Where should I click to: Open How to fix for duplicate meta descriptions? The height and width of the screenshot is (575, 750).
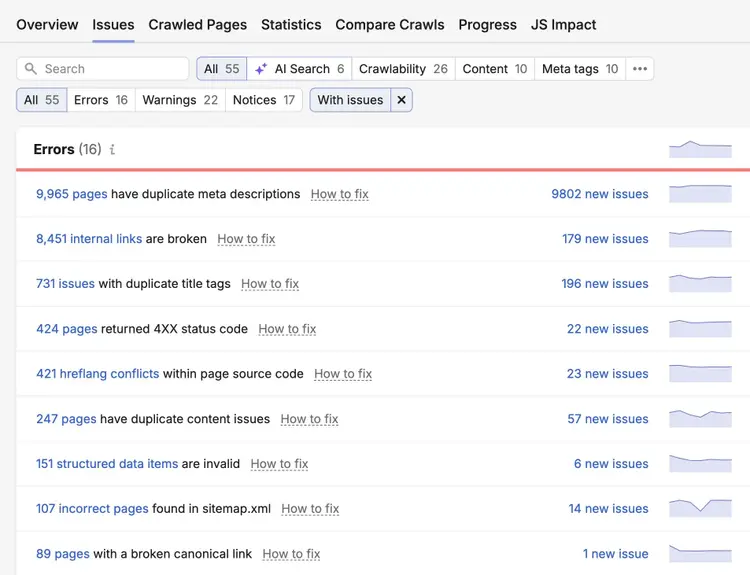coord(340,194)
